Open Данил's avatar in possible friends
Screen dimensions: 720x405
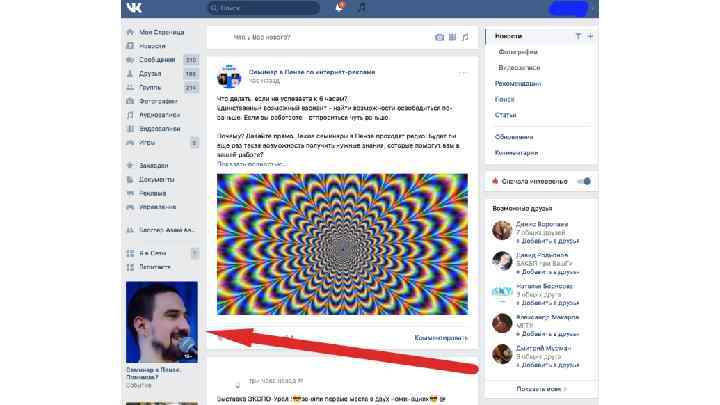pos(502,230)
